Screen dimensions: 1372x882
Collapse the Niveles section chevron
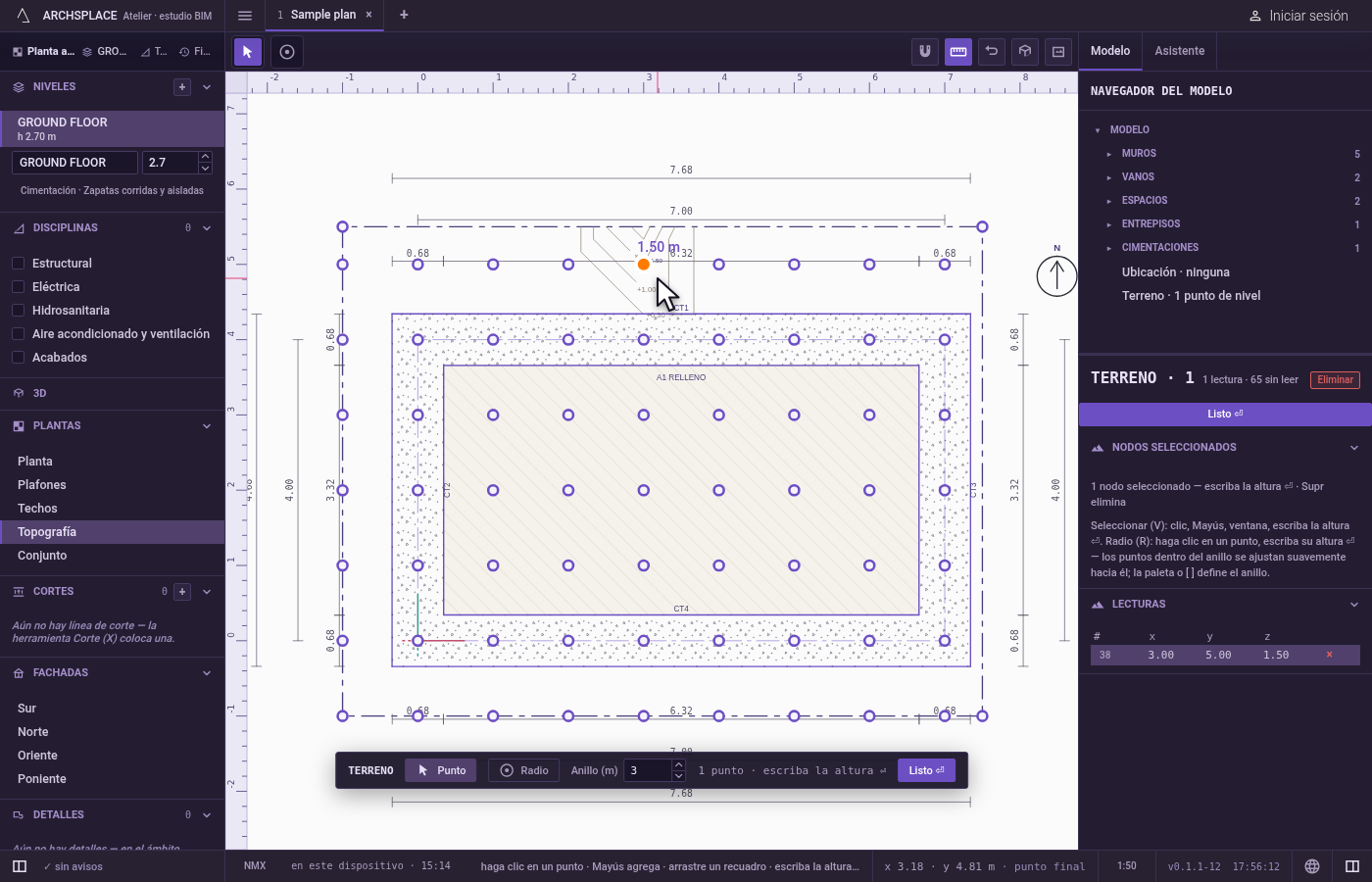207,87
